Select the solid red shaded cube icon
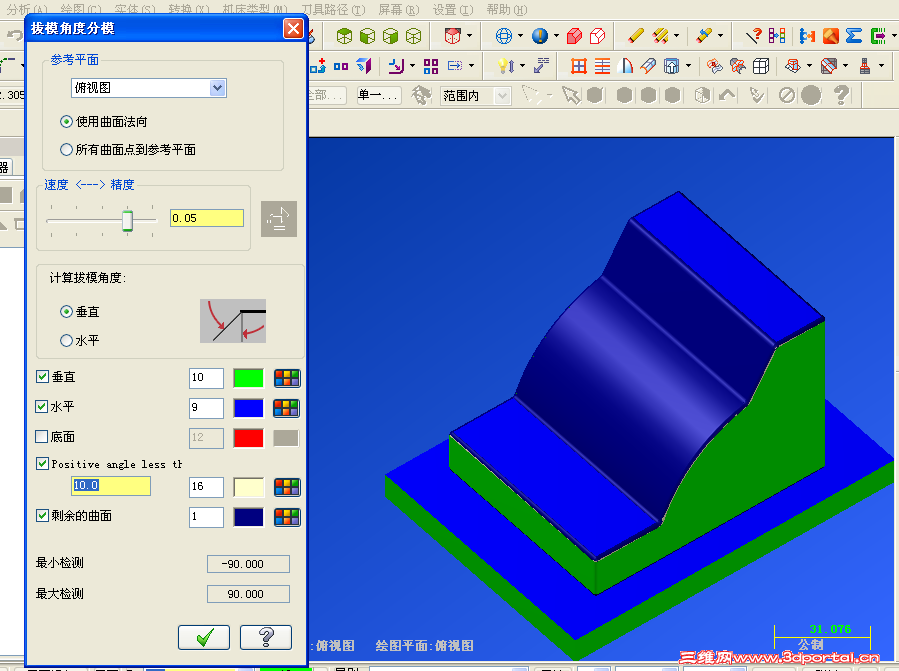 574,36
